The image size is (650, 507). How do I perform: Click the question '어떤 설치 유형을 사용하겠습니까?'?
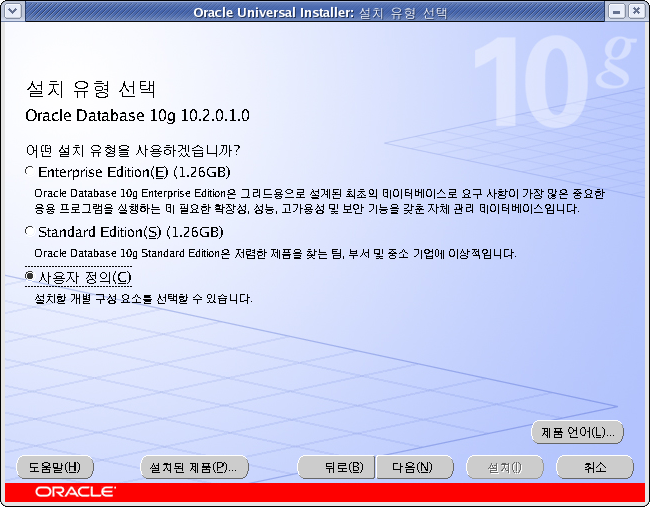133,150
